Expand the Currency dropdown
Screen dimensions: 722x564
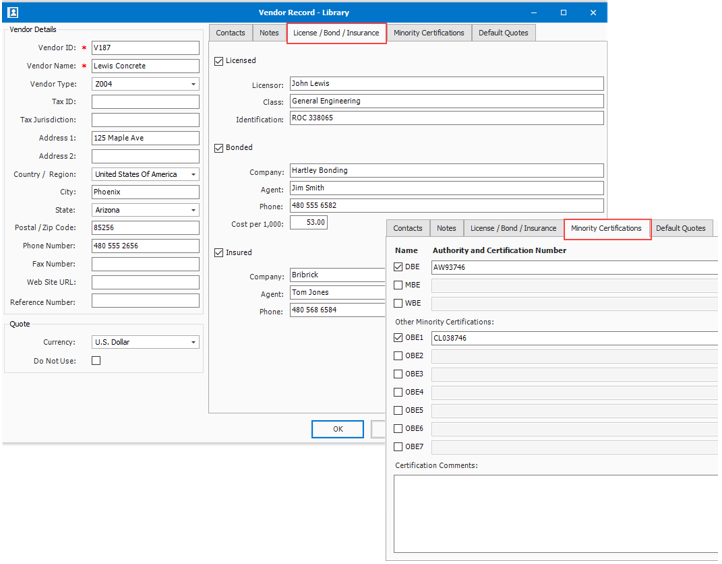coord(193,343)
